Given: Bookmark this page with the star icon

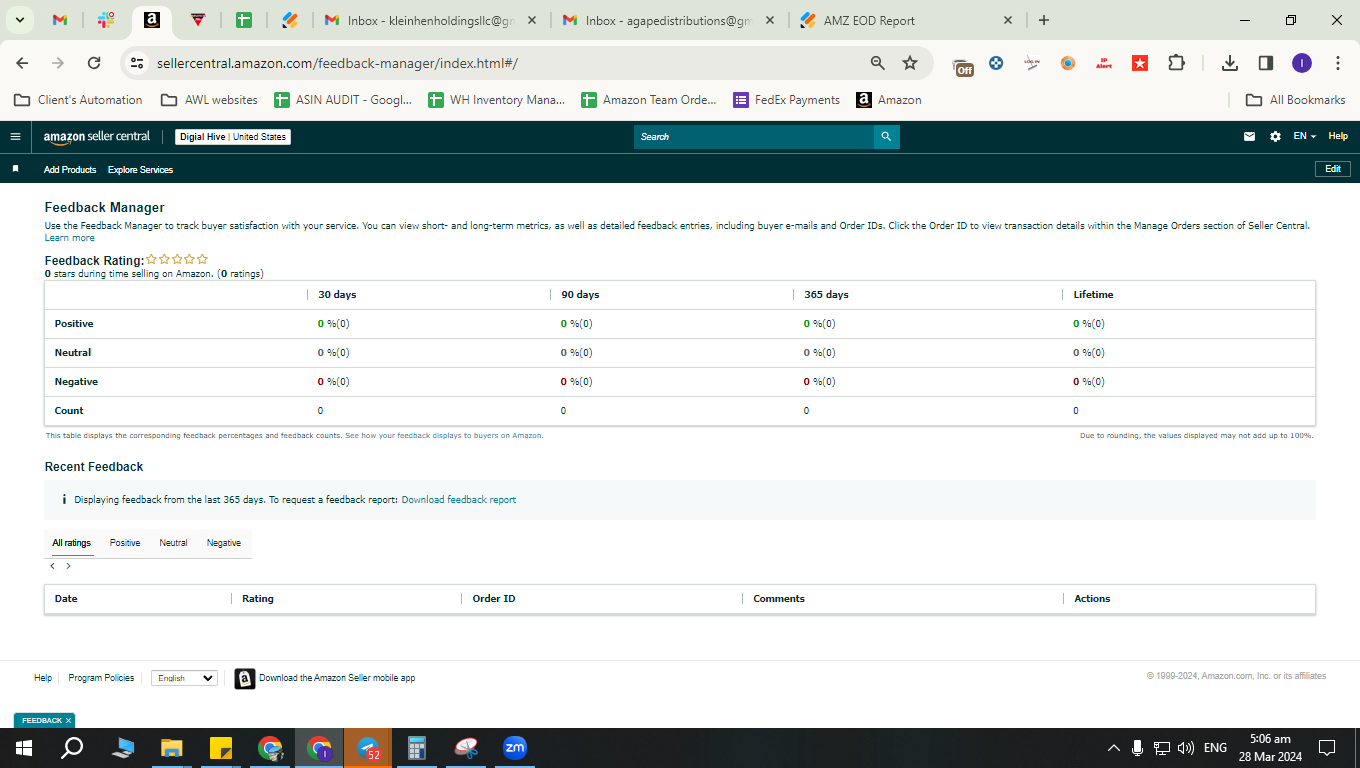Looking at the screenshot, I should click(x=910, y=63).
